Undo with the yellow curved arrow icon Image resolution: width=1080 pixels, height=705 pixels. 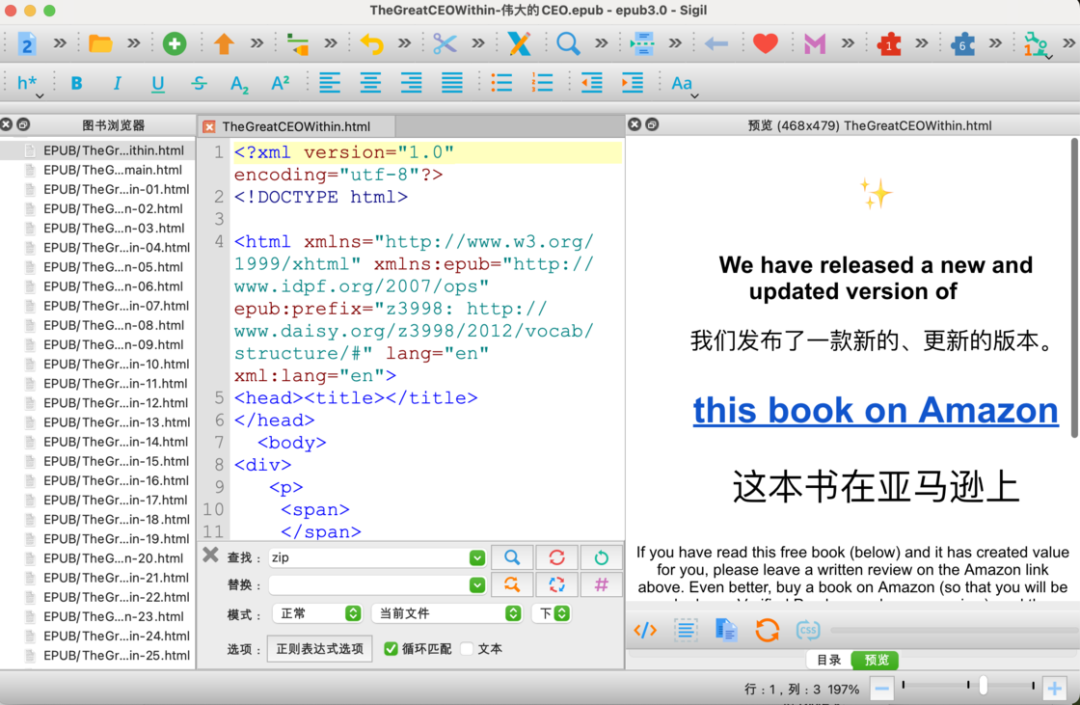[x=372, y=44]
